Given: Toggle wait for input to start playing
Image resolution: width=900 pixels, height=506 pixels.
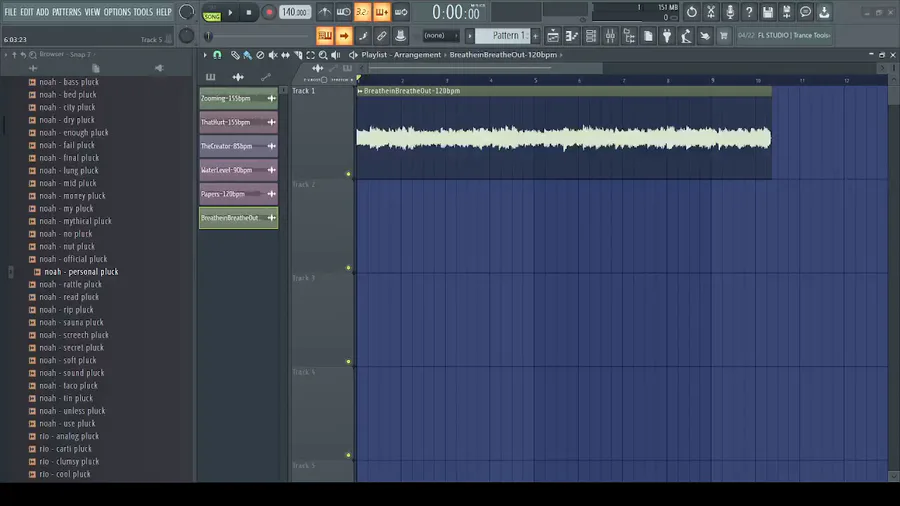Looking at the screenshot, I should 343,12.
